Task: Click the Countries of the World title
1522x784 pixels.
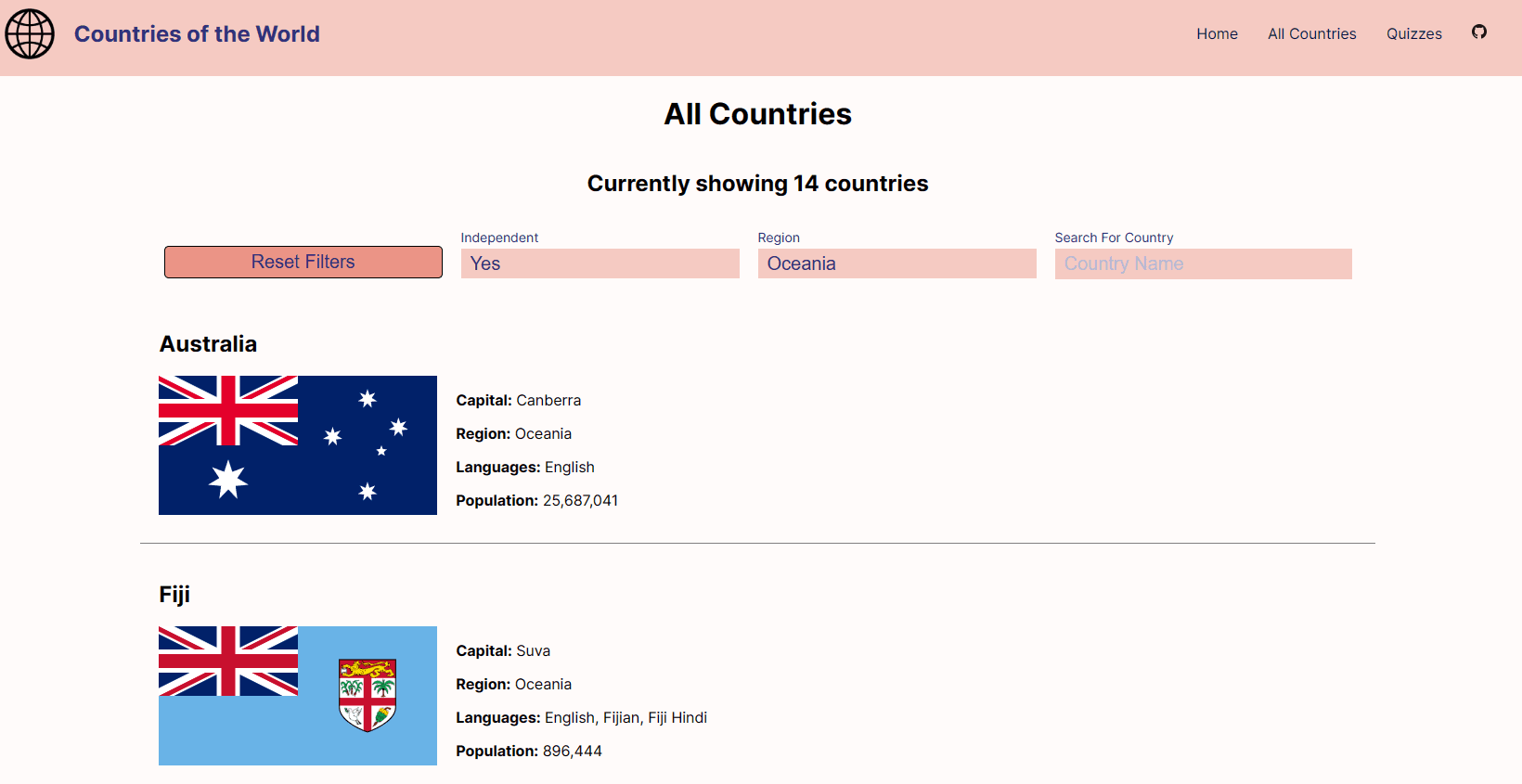Action: (x=197, y=34)
